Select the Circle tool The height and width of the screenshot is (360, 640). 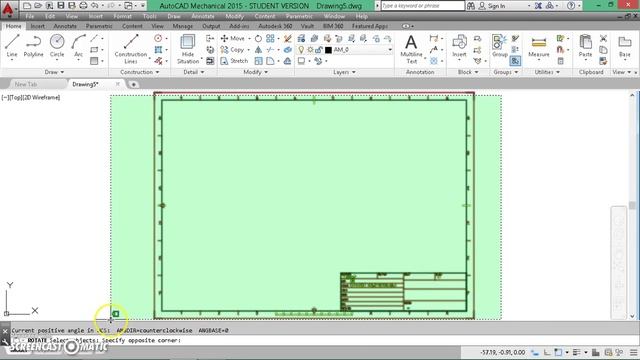[x=57, y=46]
